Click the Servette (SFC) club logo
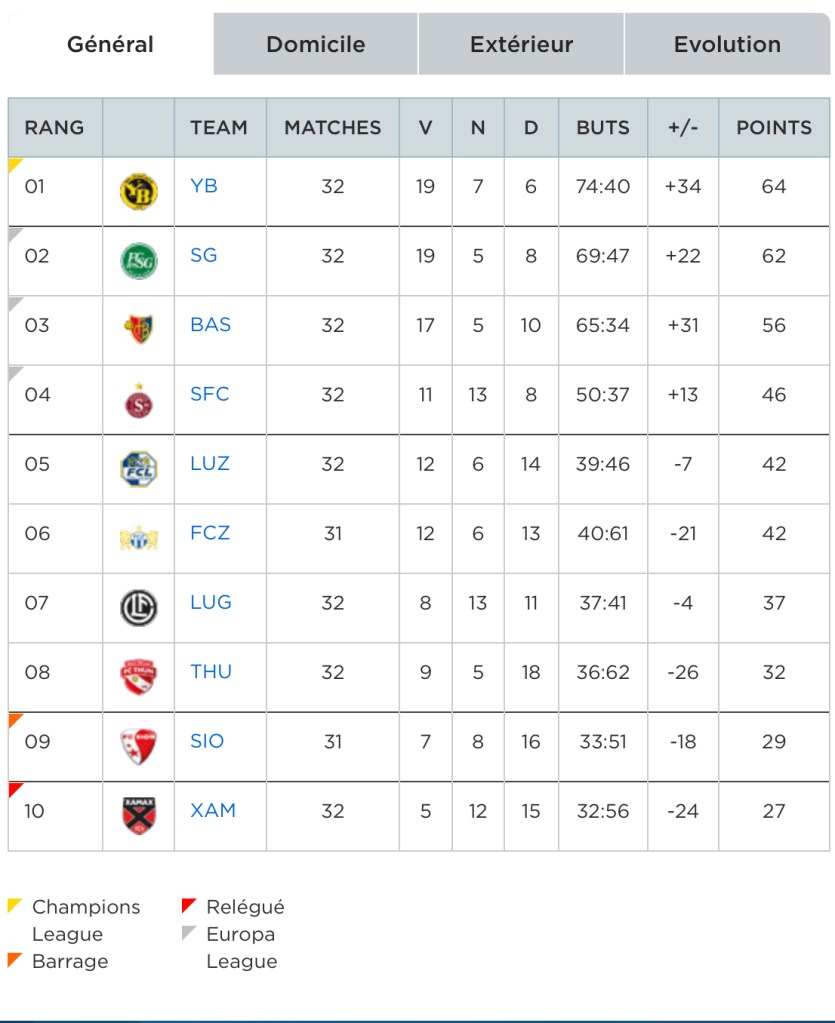835x1023 pixels. (x=138, y=400)
